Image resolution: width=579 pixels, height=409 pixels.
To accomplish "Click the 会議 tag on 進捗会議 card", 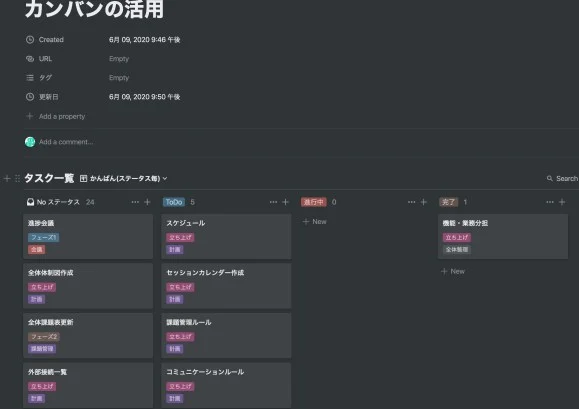I will pos(37,250).
